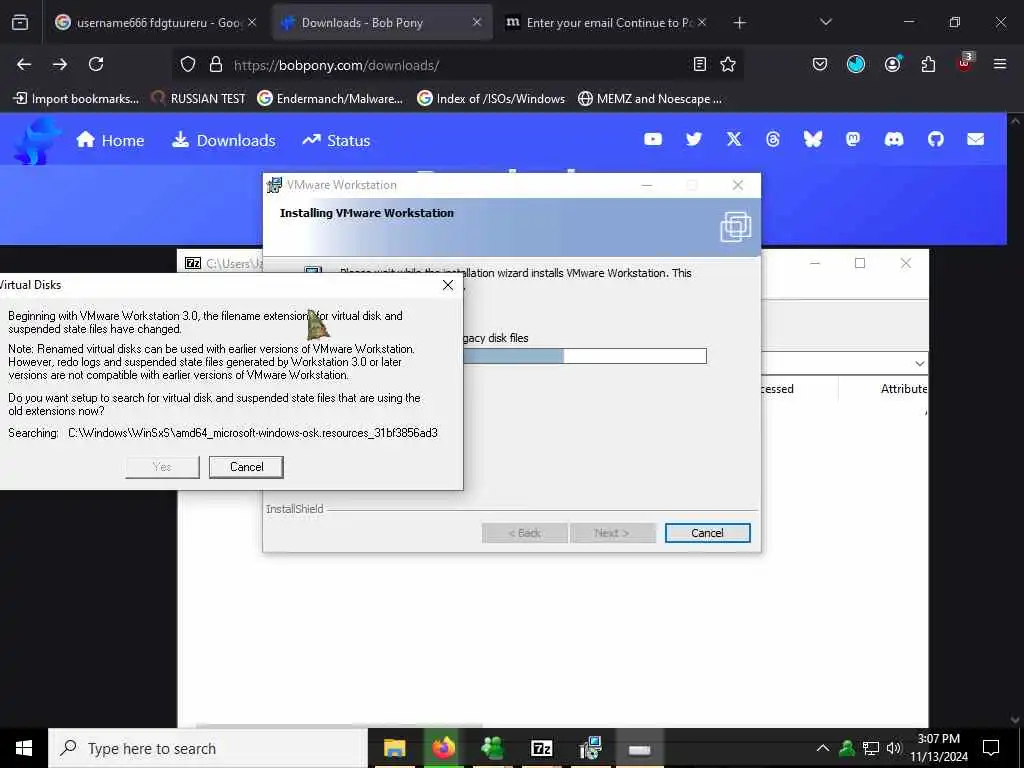Viewport: 1024px width, 768px height.
Task: Click the Attributes column header in 7-Zip
Action: [904, 389]
